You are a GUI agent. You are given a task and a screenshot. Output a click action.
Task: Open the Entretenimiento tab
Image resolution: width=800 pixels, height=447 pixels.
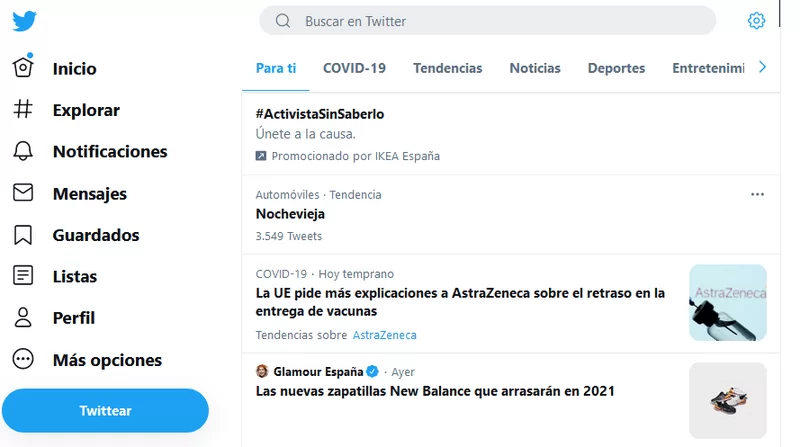click(708, 68)
